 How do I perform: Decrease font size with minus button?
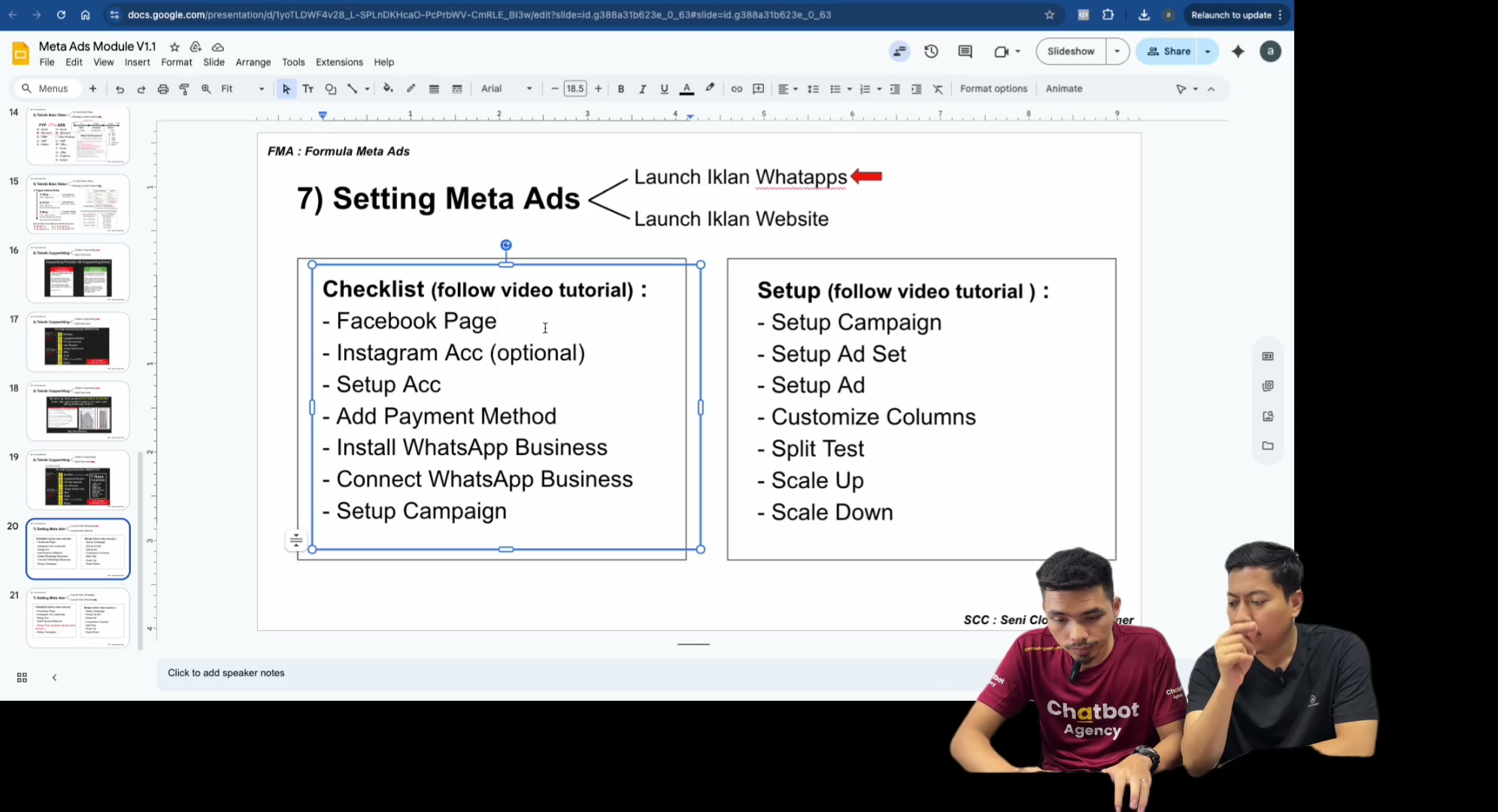pyautogui.click(x=554, y=89)
